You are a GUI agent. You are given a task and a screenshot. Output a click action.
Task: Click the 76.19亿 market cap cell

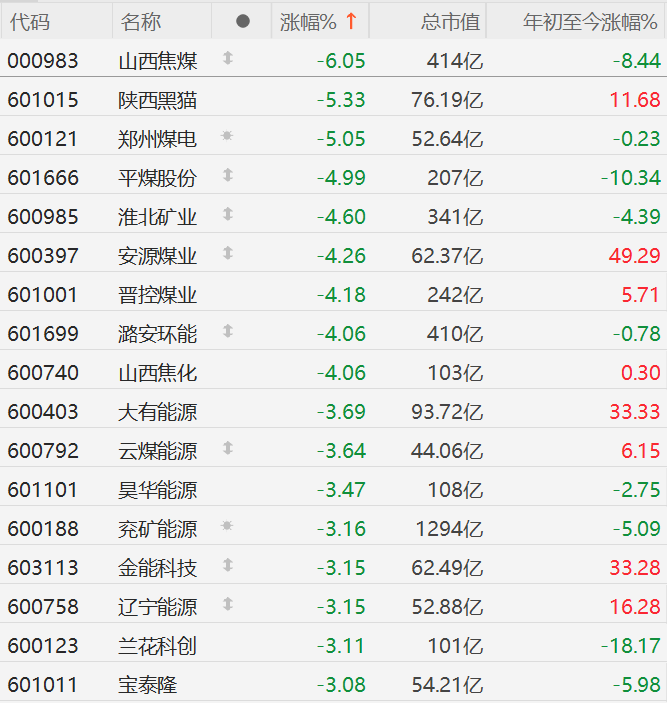447,100
